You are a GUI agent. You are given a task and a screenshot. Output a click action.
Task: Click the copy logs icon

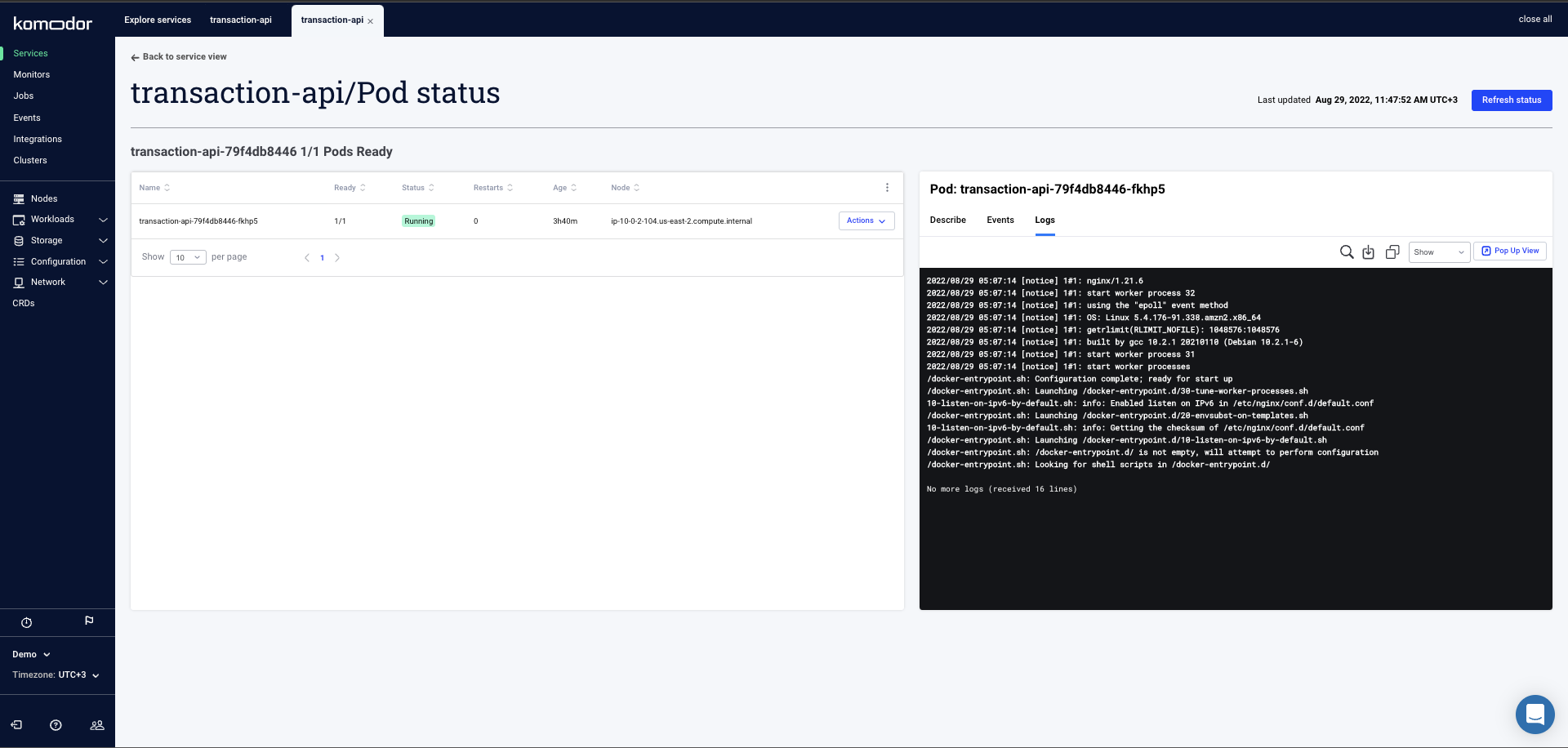pos(1392,252)
